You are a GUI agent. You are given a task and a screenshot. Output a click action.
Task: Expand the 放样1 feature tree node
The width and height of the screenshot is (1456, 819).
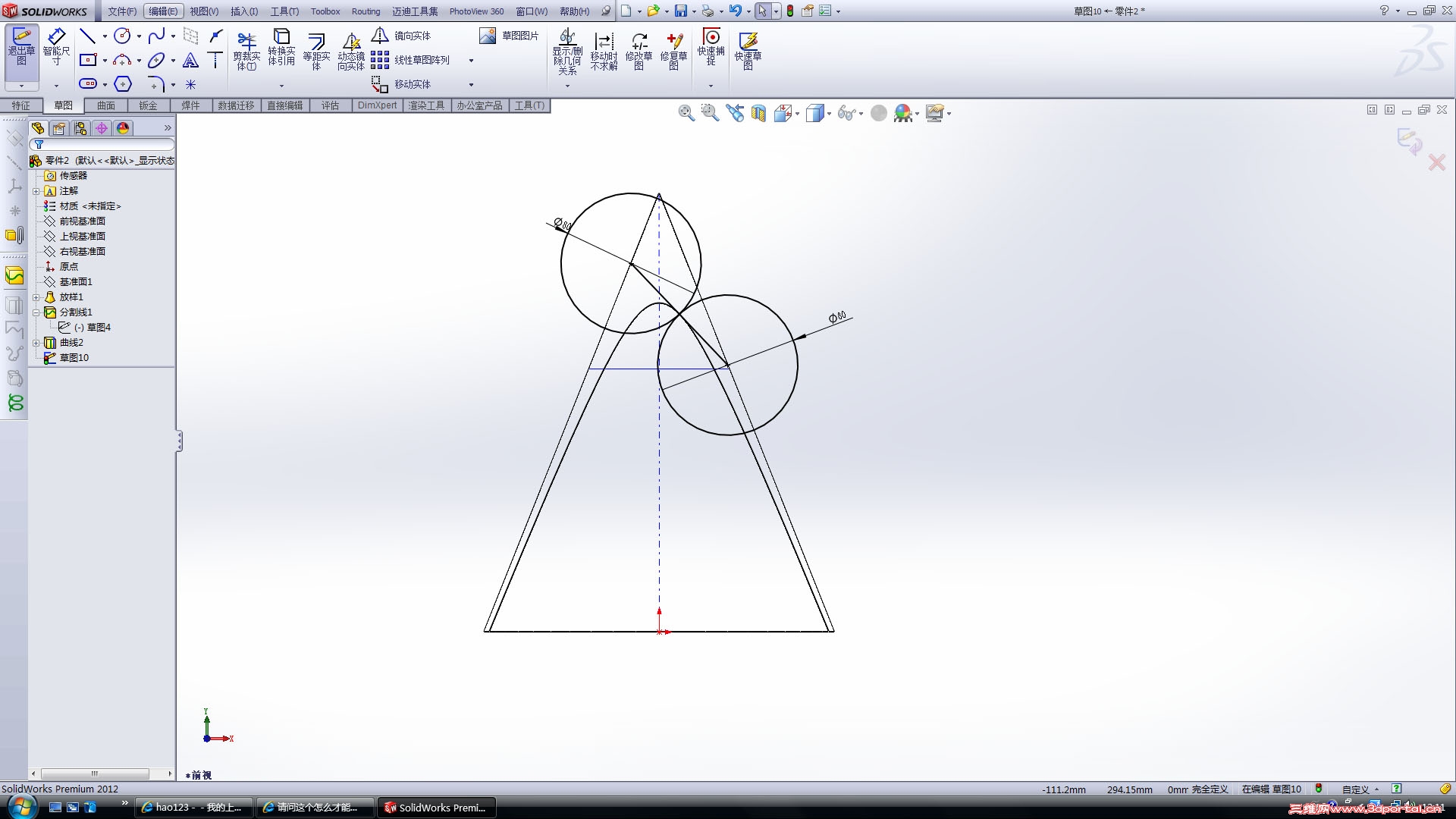(x=36, y=297)
